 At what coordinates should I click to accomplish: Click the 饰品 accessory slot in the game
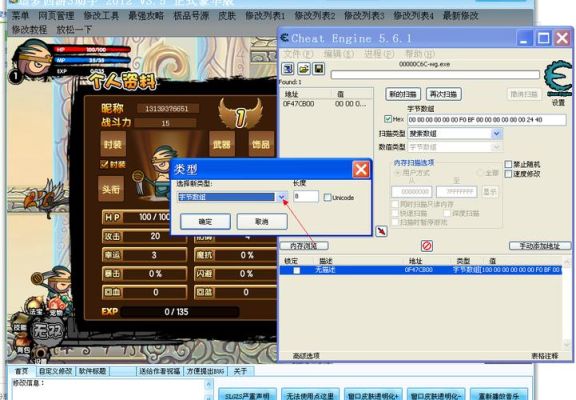click(261, 144)
